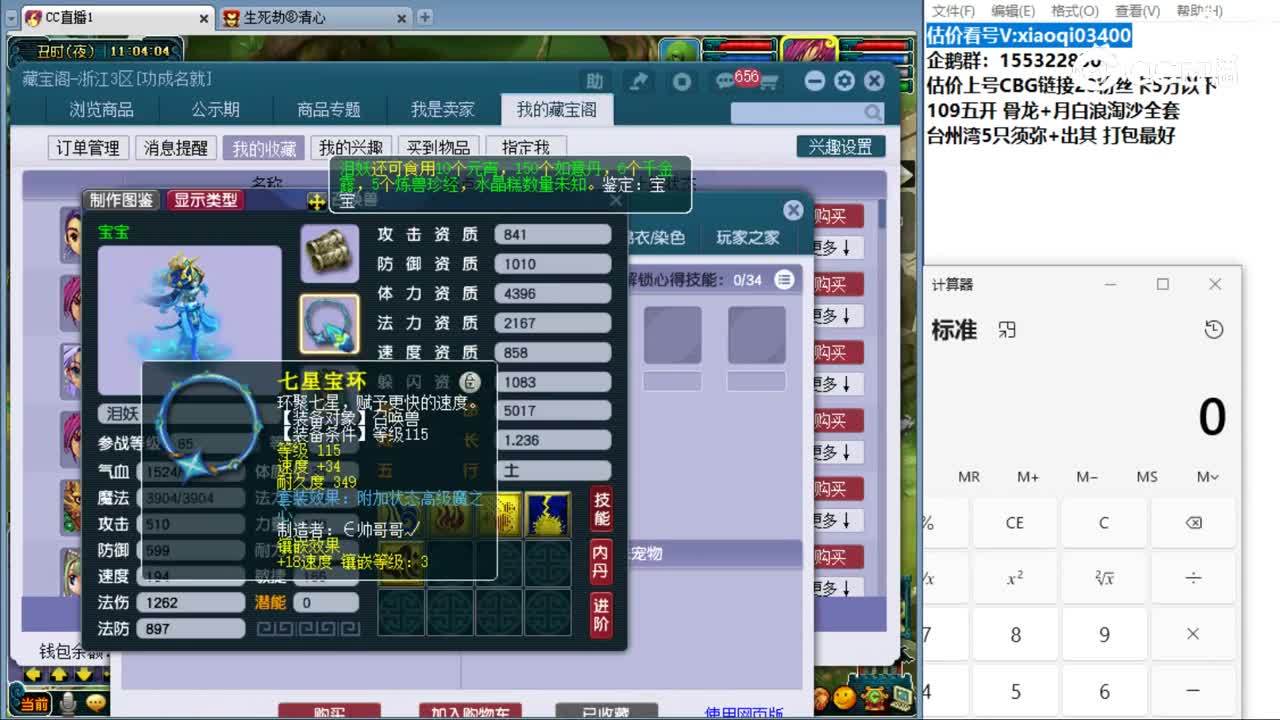Open the 玩家之家 tab

pyautogui.click(x=748, y=238)
